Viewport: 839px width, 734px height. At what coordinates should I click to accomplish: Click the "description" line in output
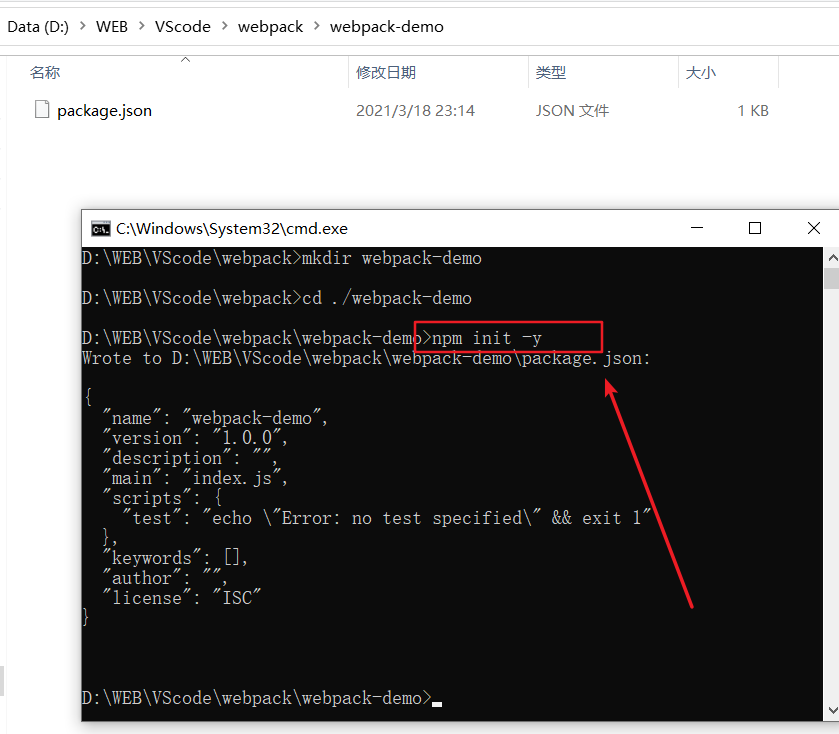coord(189,458)
